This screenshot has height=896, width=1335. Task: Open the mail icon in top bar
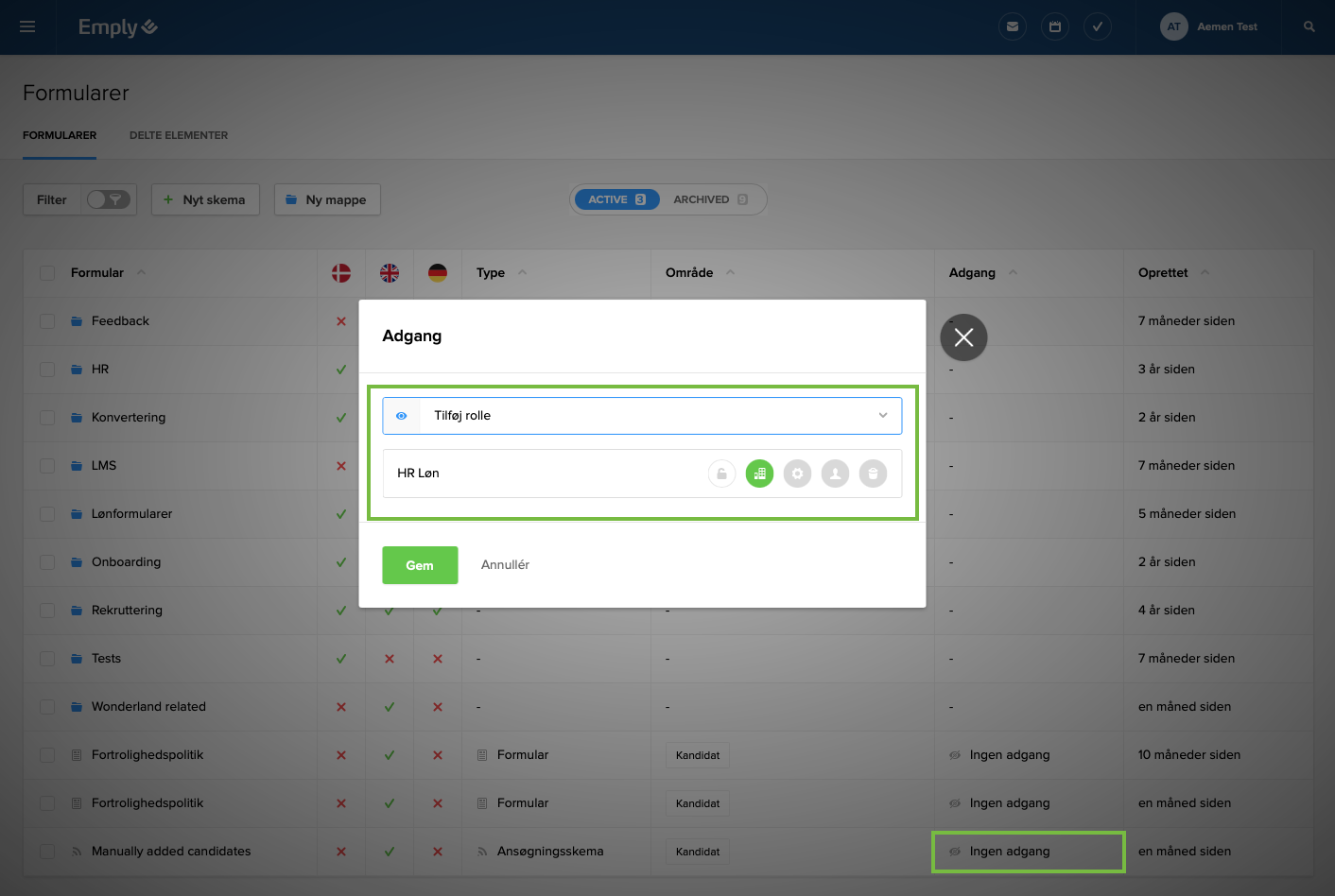pos(1012,26)
